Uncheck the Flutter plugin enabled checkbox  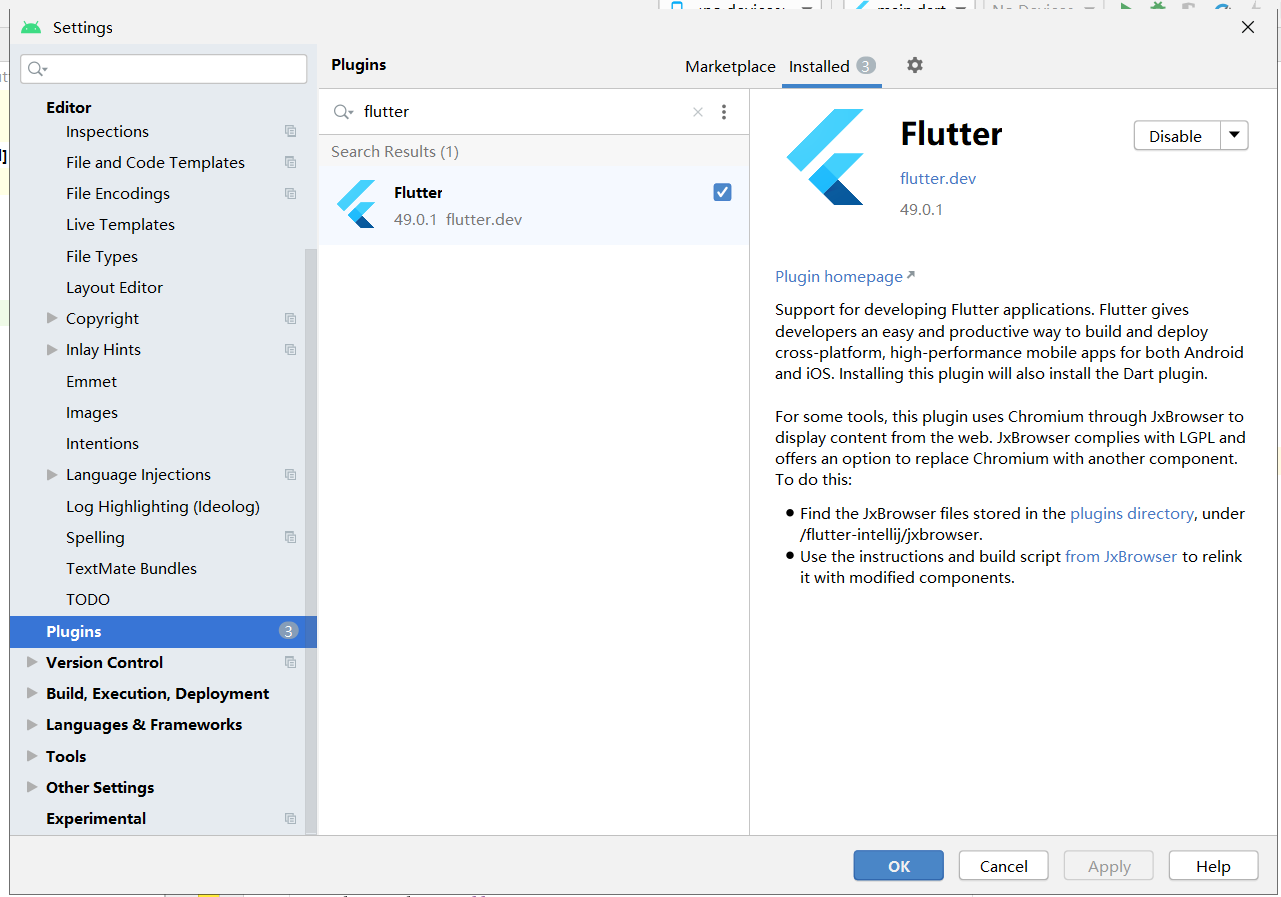click(x=722, y=192)
